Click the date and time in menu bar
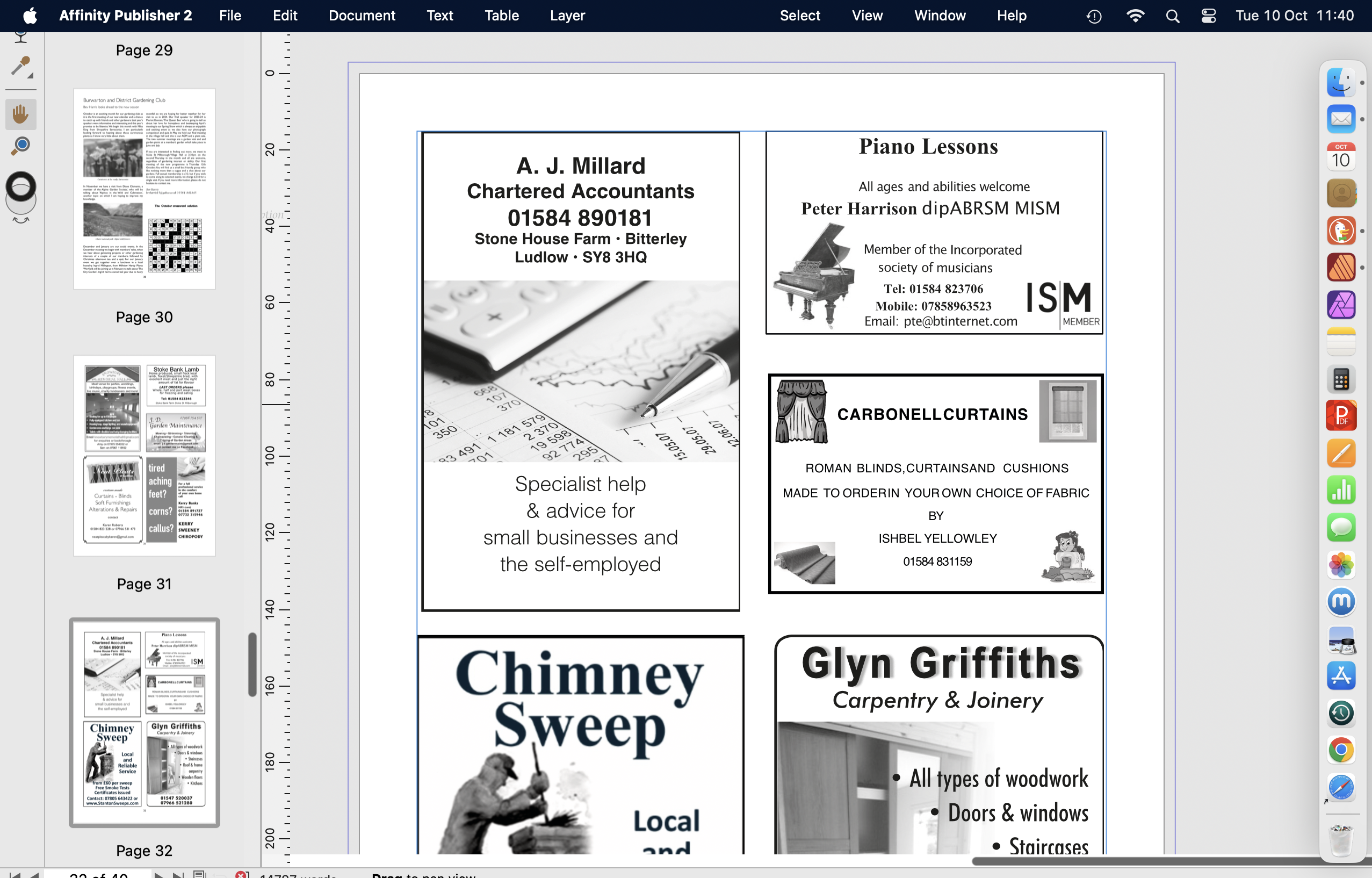Screen dimensions: 1372x878 click(1294, 16)
